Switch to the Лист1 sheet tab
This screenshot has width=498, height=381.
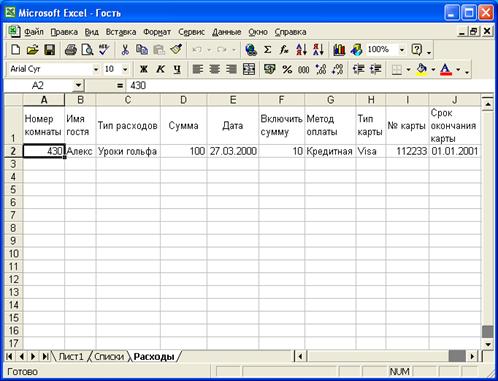click(x=71, y=356)
